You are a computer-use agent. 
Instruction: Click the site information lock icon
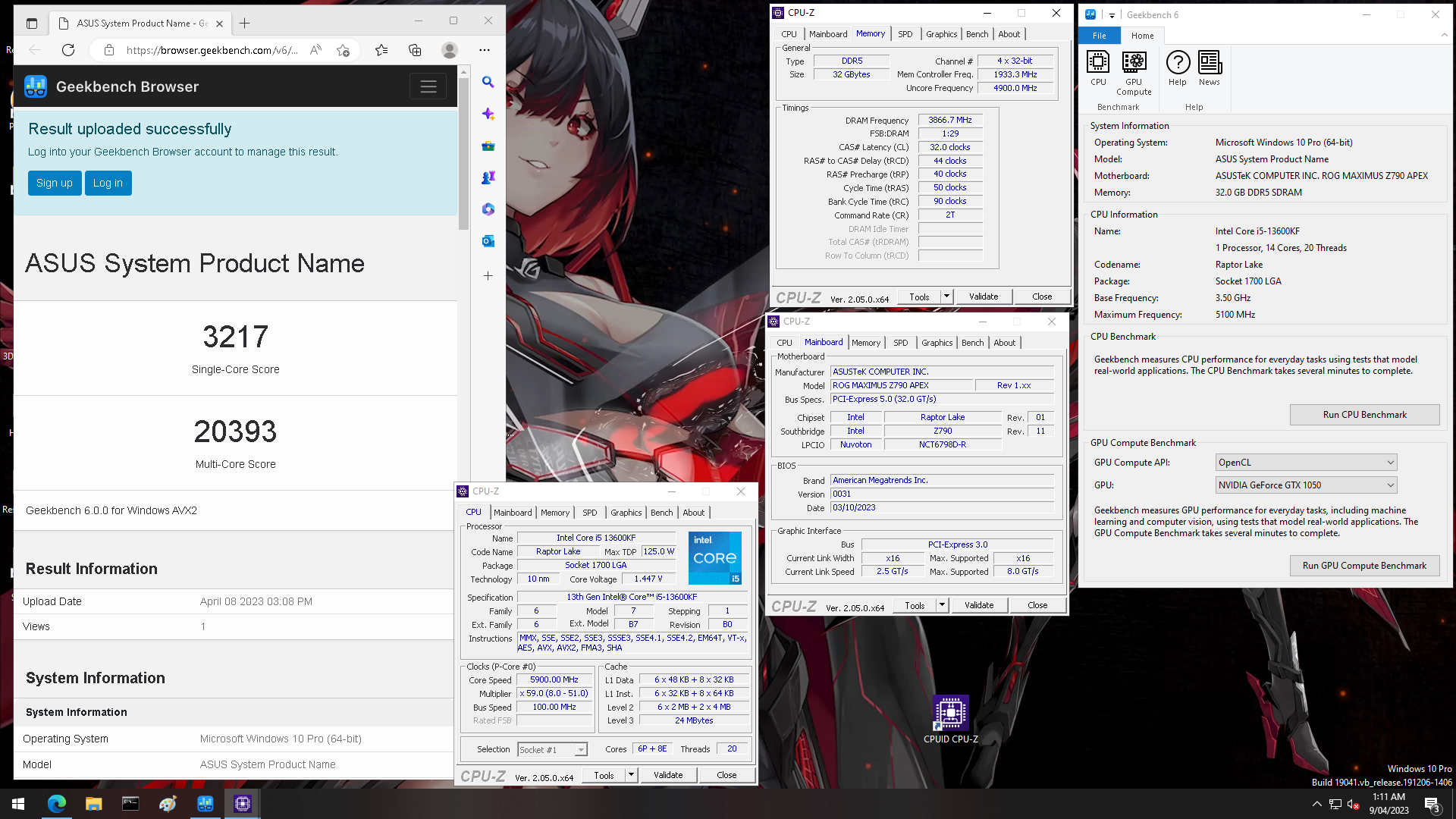[x=109, y=50]
